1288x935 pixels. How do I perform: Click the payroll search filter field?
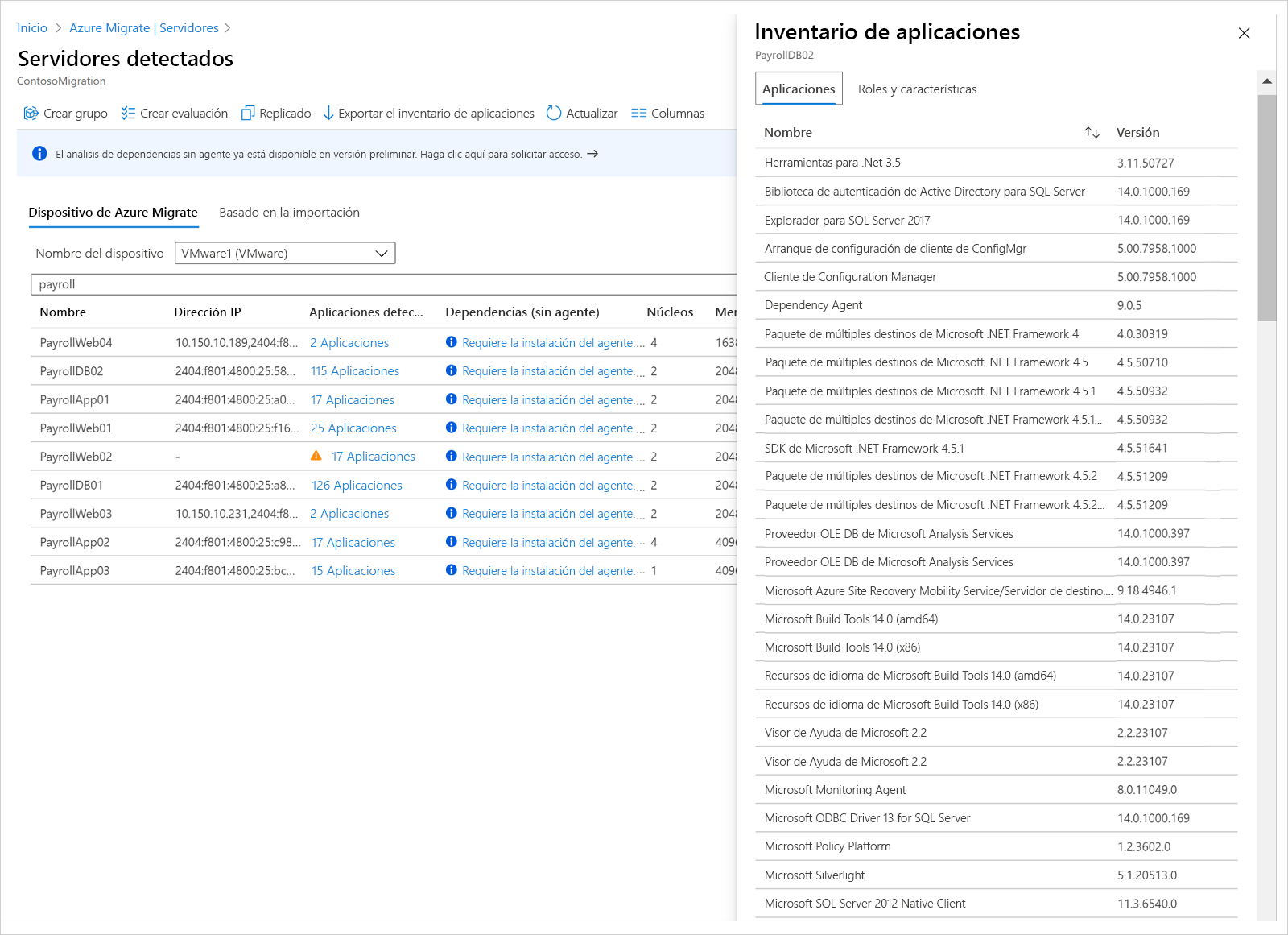click(384, 284)
